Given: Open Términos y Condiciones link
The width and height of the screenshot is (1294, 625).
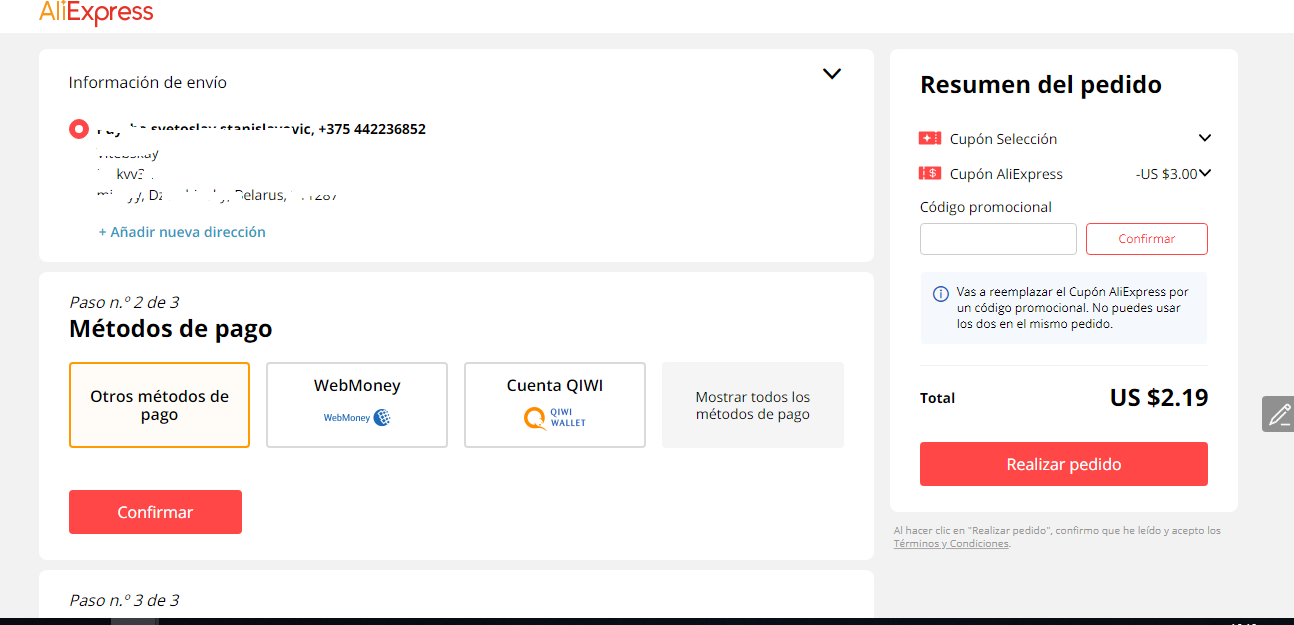Looking at the screenshot, I should tap(951, 544).
